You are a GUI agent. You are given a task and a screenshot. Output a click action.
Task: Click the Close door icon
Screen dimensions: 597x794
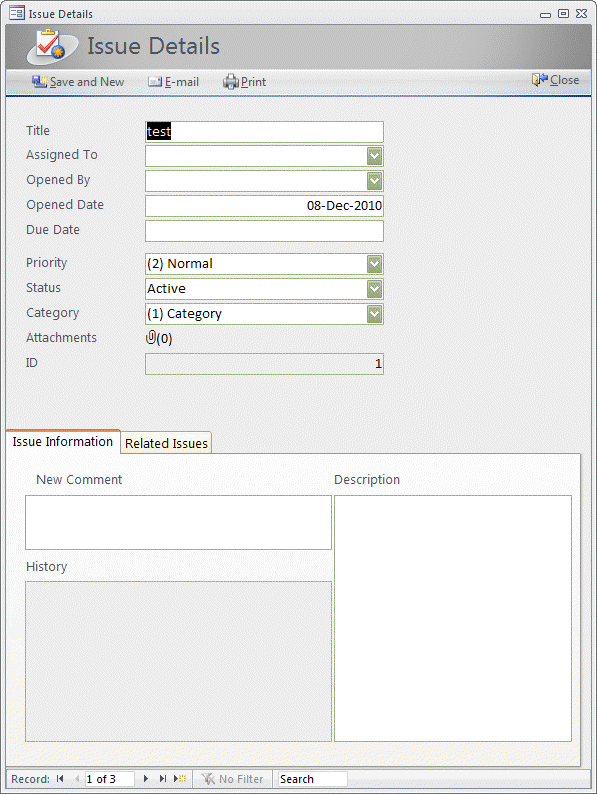[x=540, y=80]
